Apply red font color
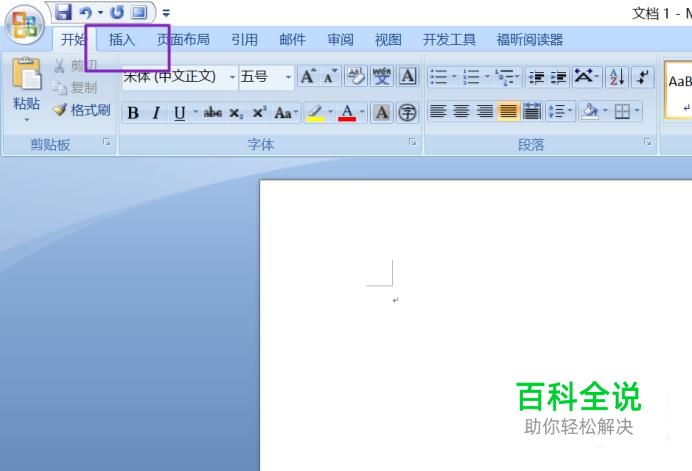The height and width of the screenshot is (471, 692). (x=347, y=113)
